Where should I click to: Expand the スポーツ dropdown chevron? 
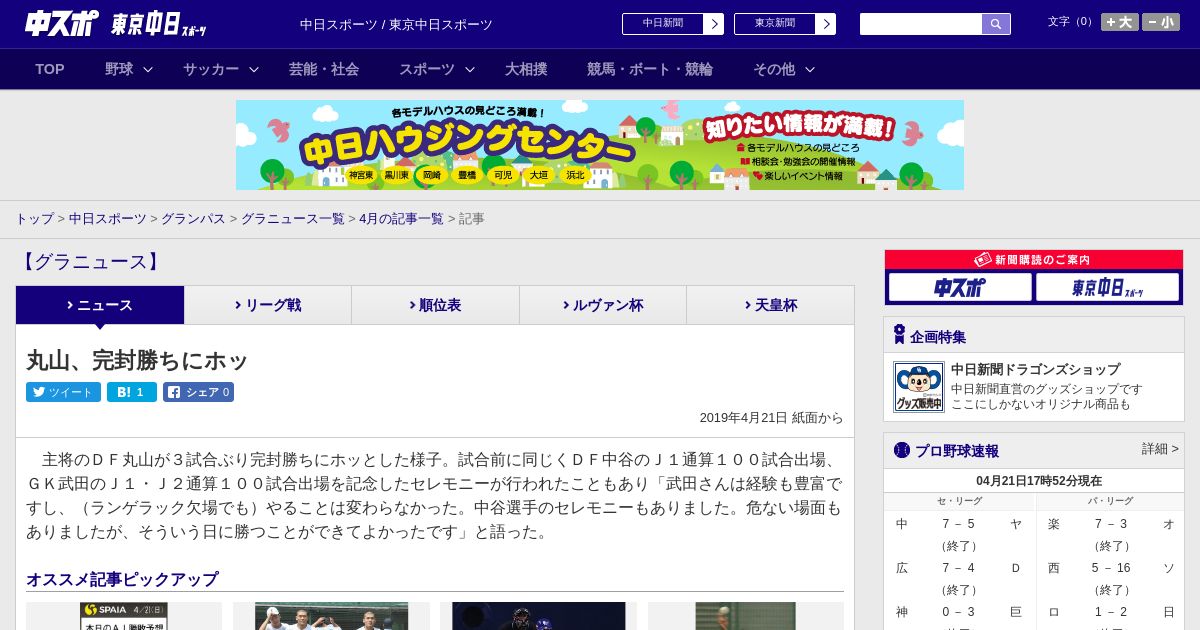click(x=470, y=69)
